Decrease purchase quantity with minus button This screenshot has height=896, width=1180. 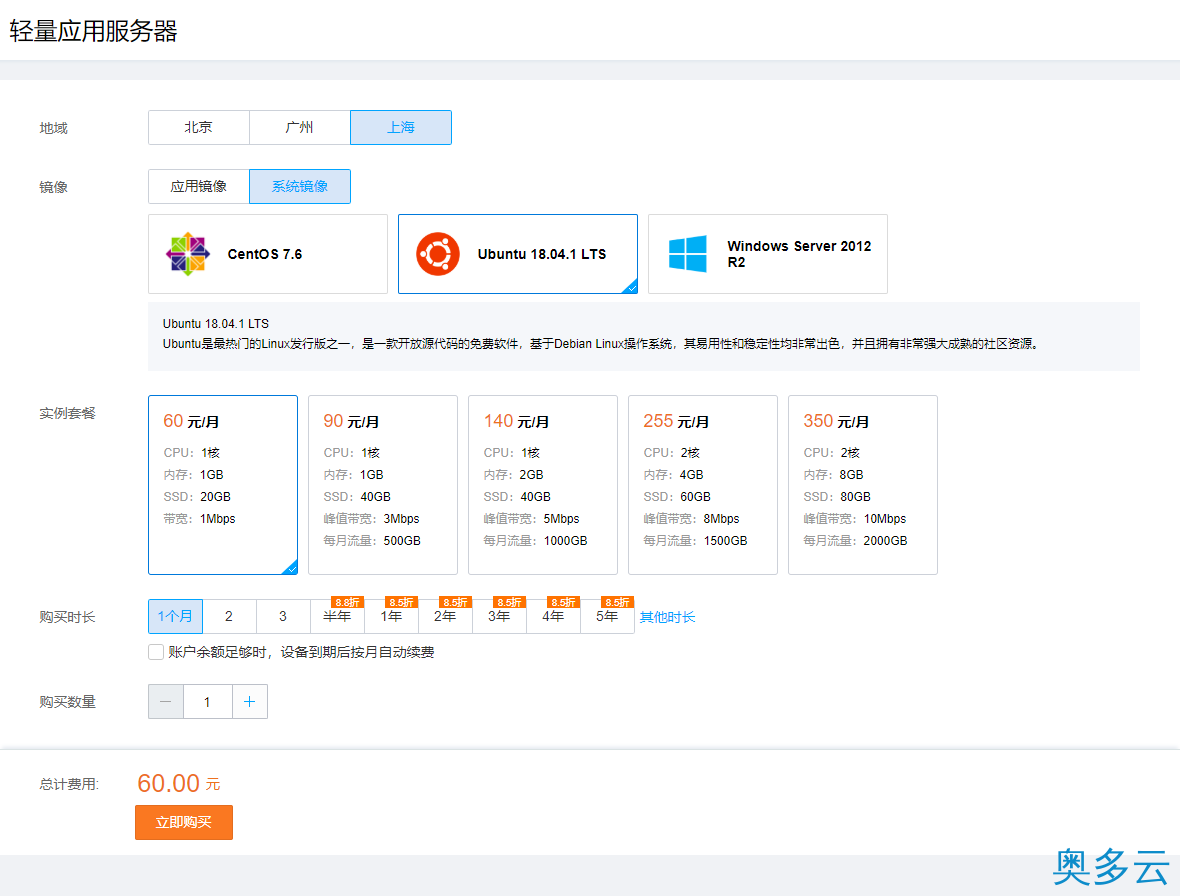(166, 701)
